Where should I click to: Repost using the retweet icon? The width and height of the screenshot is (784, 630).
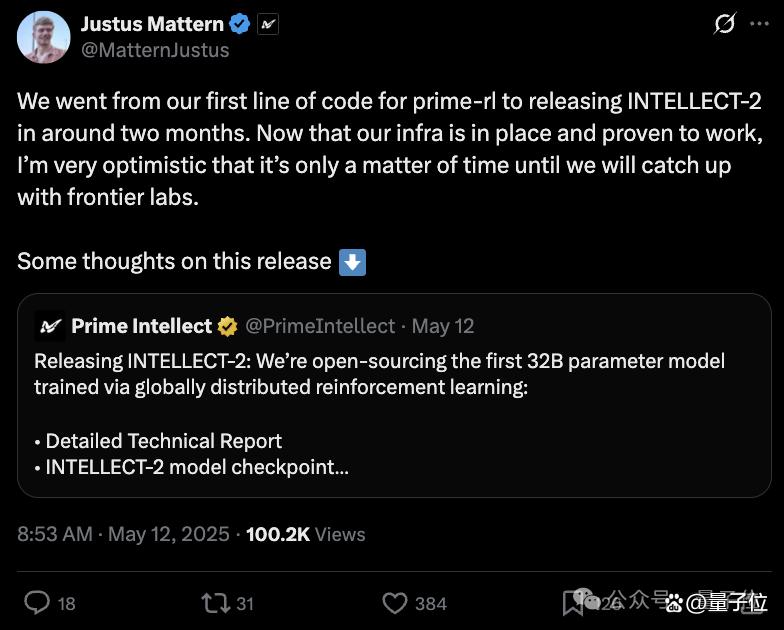(216, 603)
